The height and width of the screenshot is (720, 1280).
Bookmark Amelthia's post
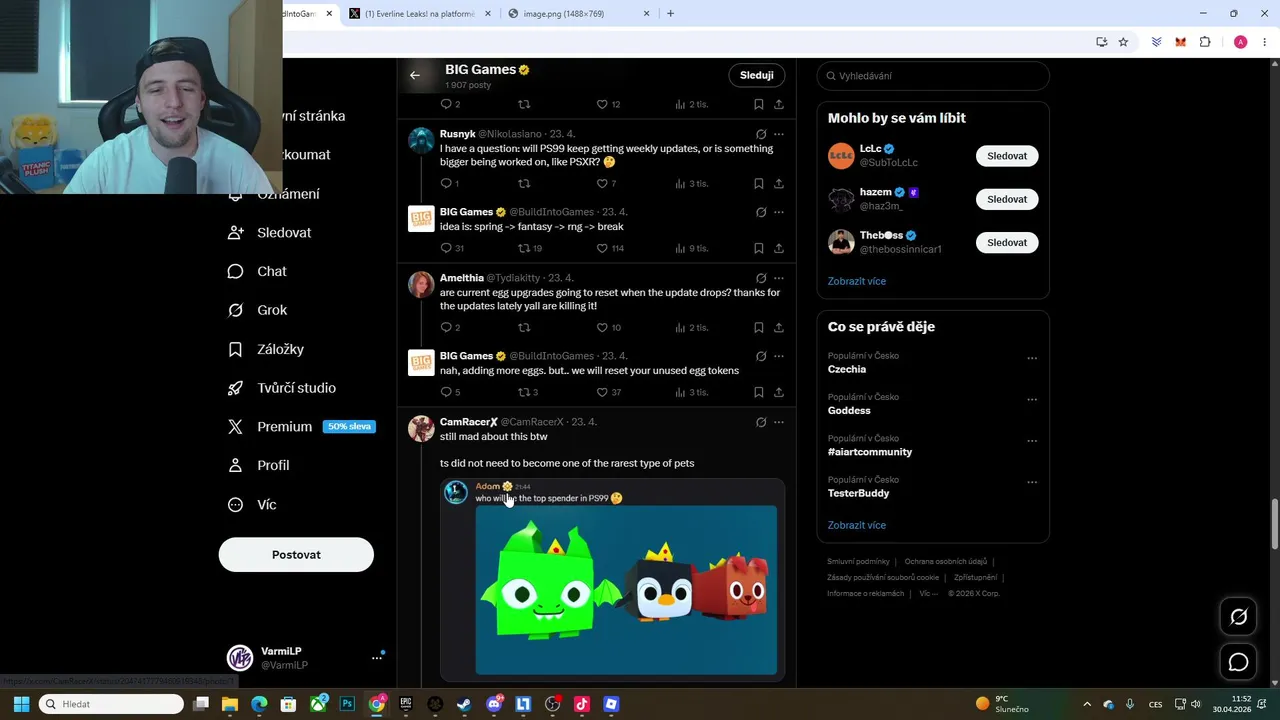(758, 328)
